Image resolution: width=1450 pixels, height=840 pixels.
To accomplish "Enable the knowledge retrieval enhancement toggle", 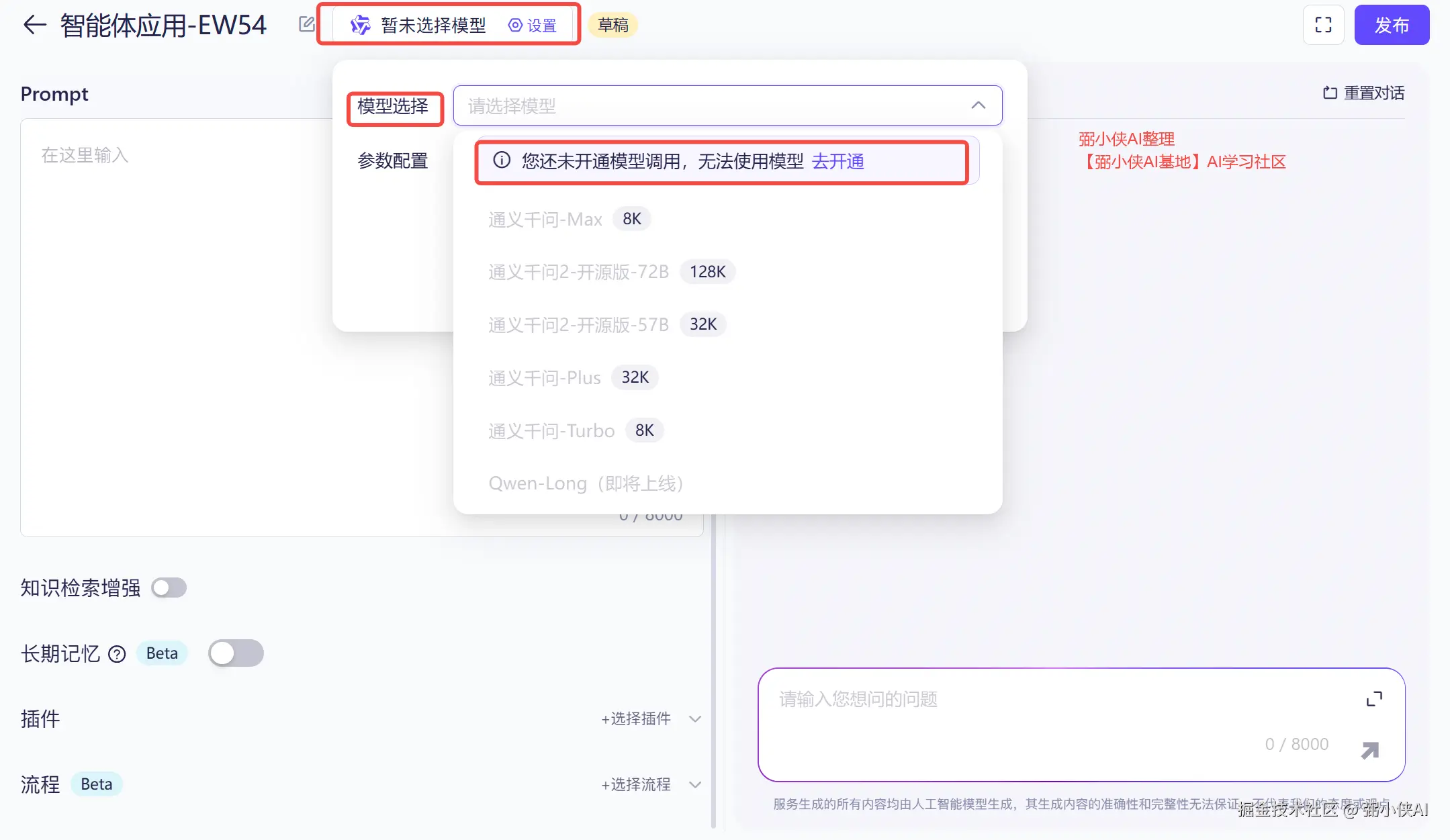I will point(169,588).
